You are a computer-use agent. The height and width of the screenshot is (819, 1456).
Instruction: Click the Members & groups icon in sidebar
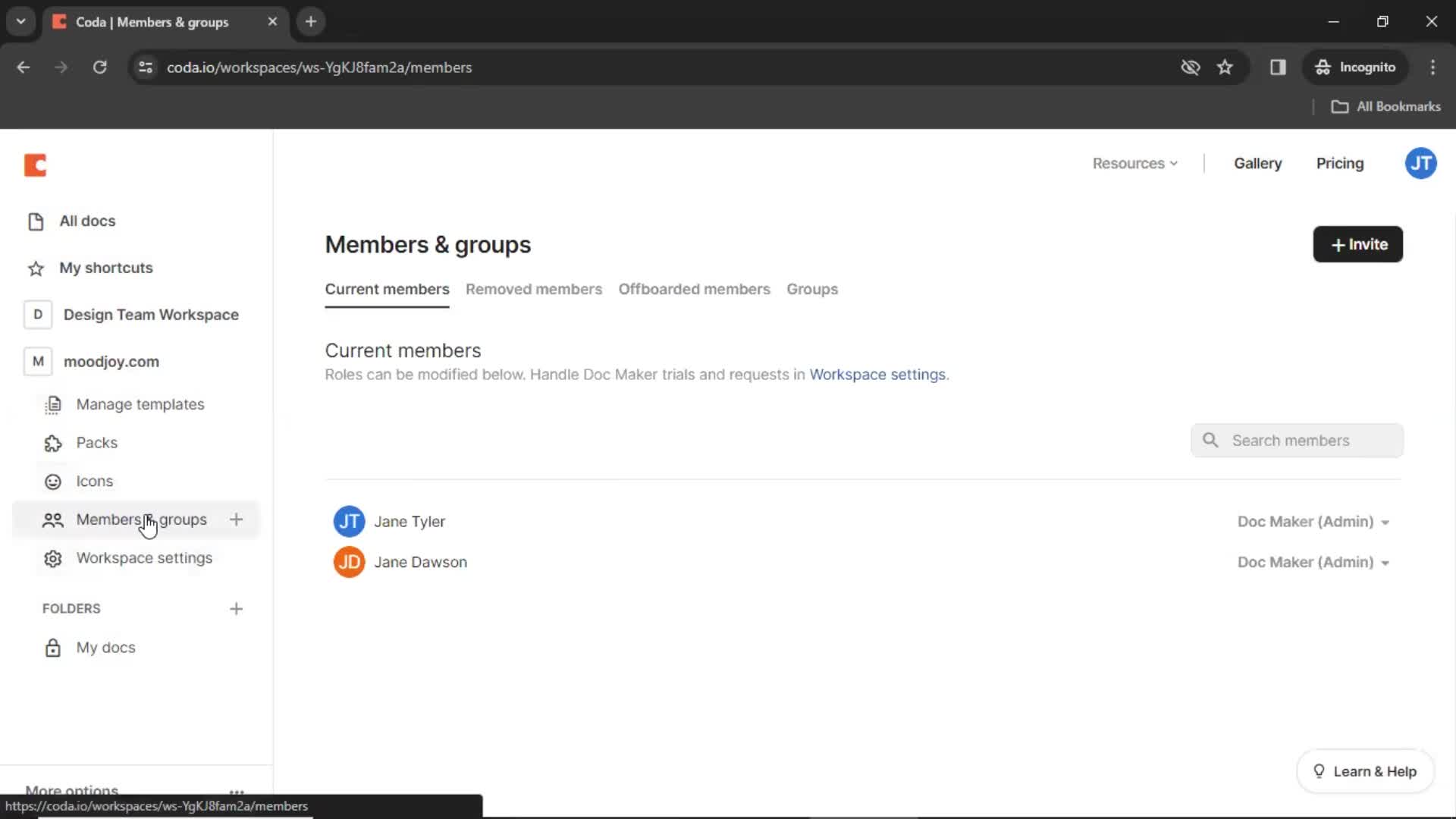pyautogui.click(x=53, y=519)
